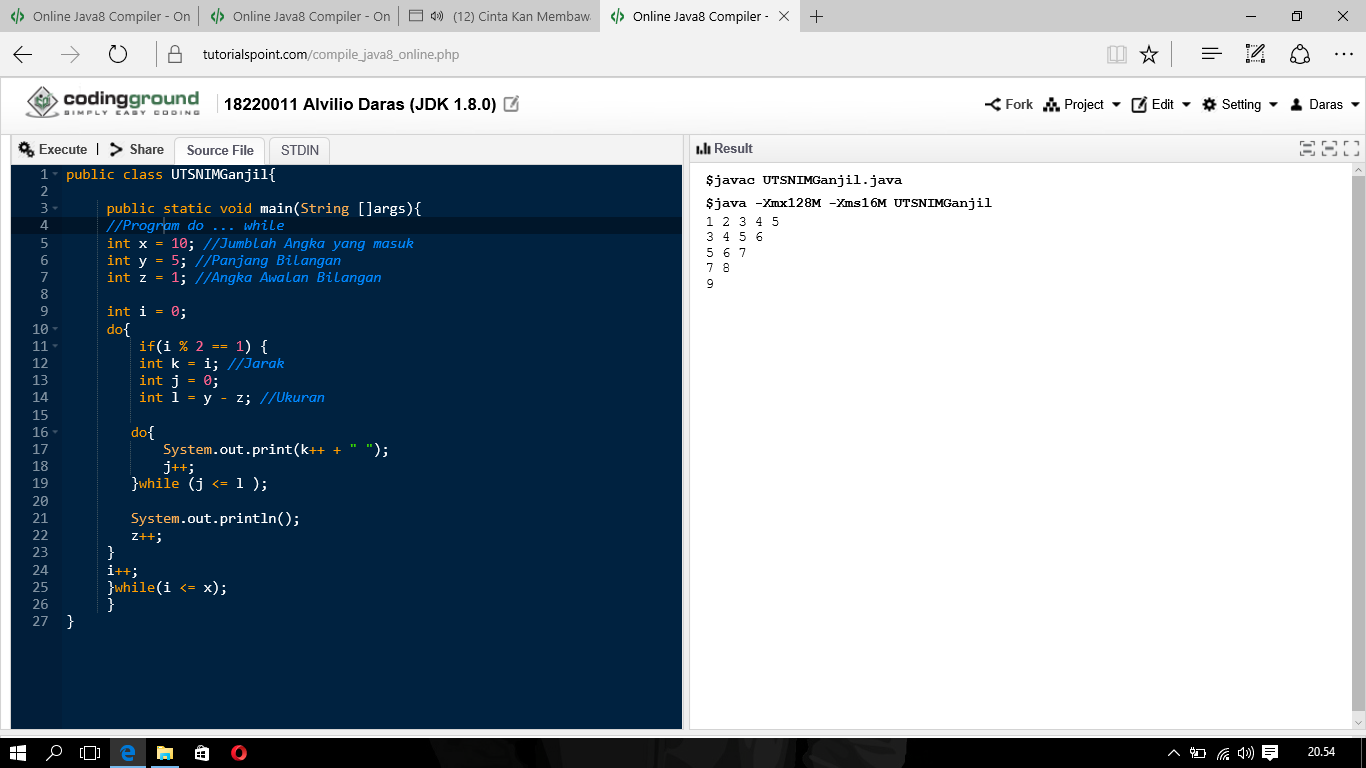This screenshot has width=1366, height=768.
Task: Open the Windows Start menu
Action: click(18, 753)
